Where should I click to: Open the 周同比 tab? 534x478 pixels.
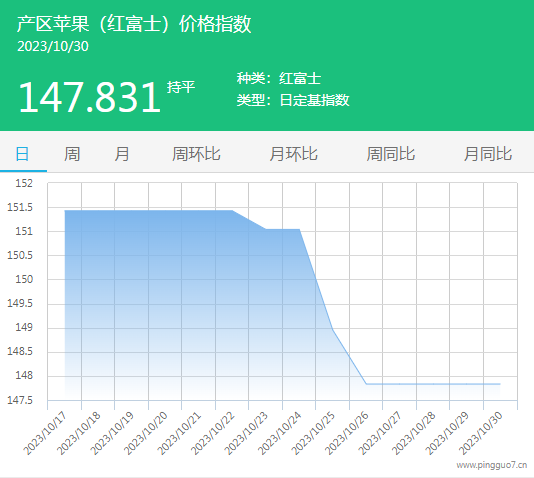coord(391,154)
